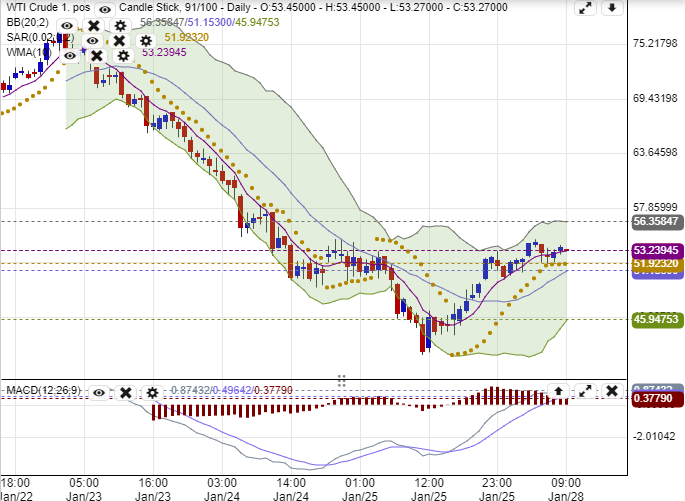Click the pane resize handle above MACD
The image size is (685, 501).
pyautogui.click(x=341, y=380)
